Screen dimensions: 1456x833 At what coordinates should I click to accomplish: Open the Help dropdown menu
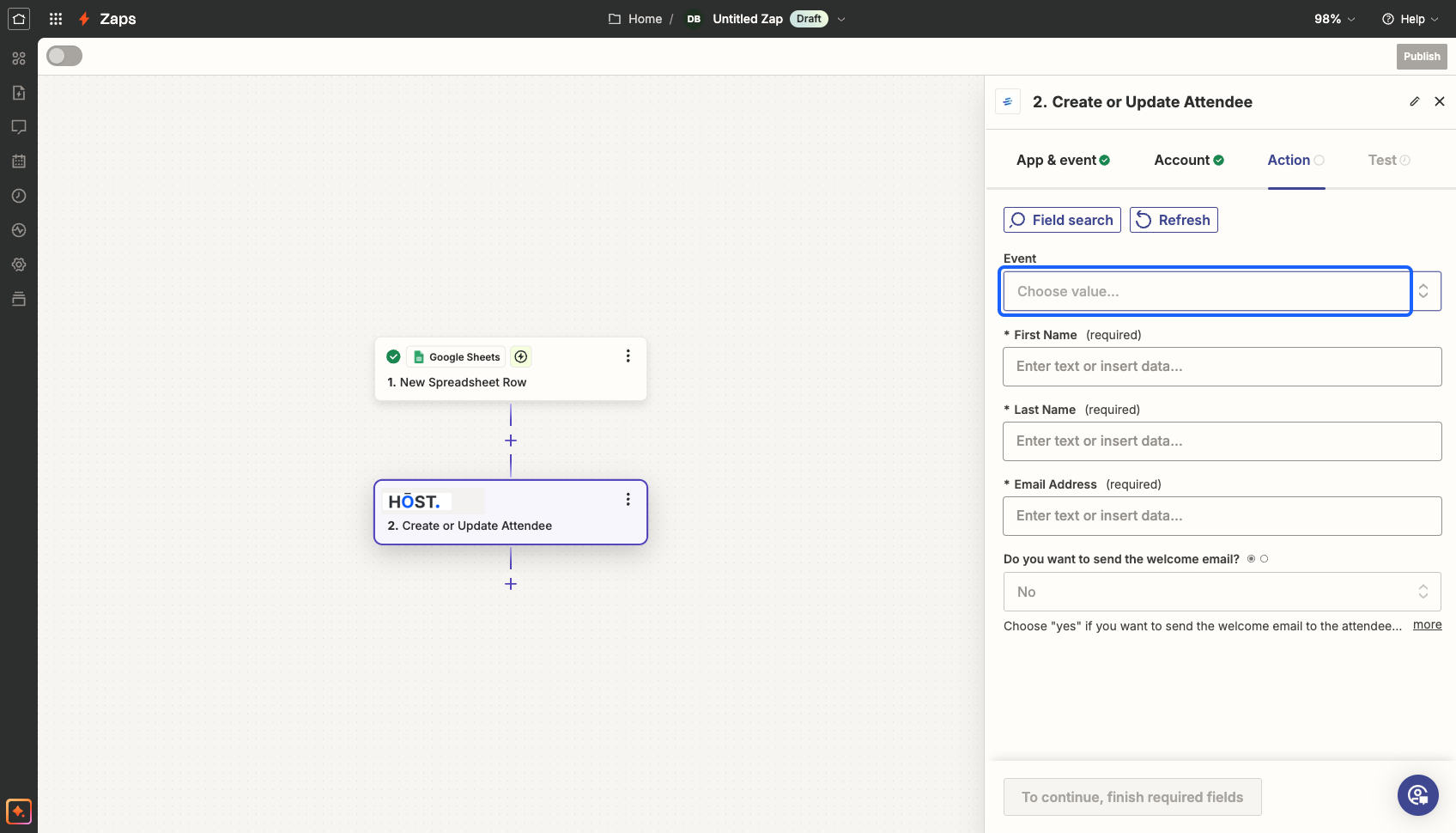pos(1410,19)
